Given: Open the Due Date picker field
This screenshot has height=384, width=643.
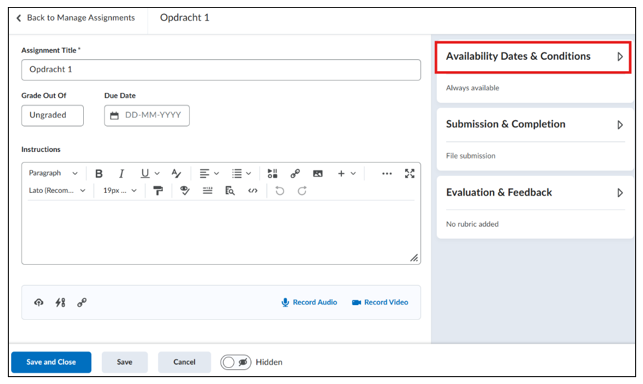Looking at the screenshot, I should tap(147, 116).
